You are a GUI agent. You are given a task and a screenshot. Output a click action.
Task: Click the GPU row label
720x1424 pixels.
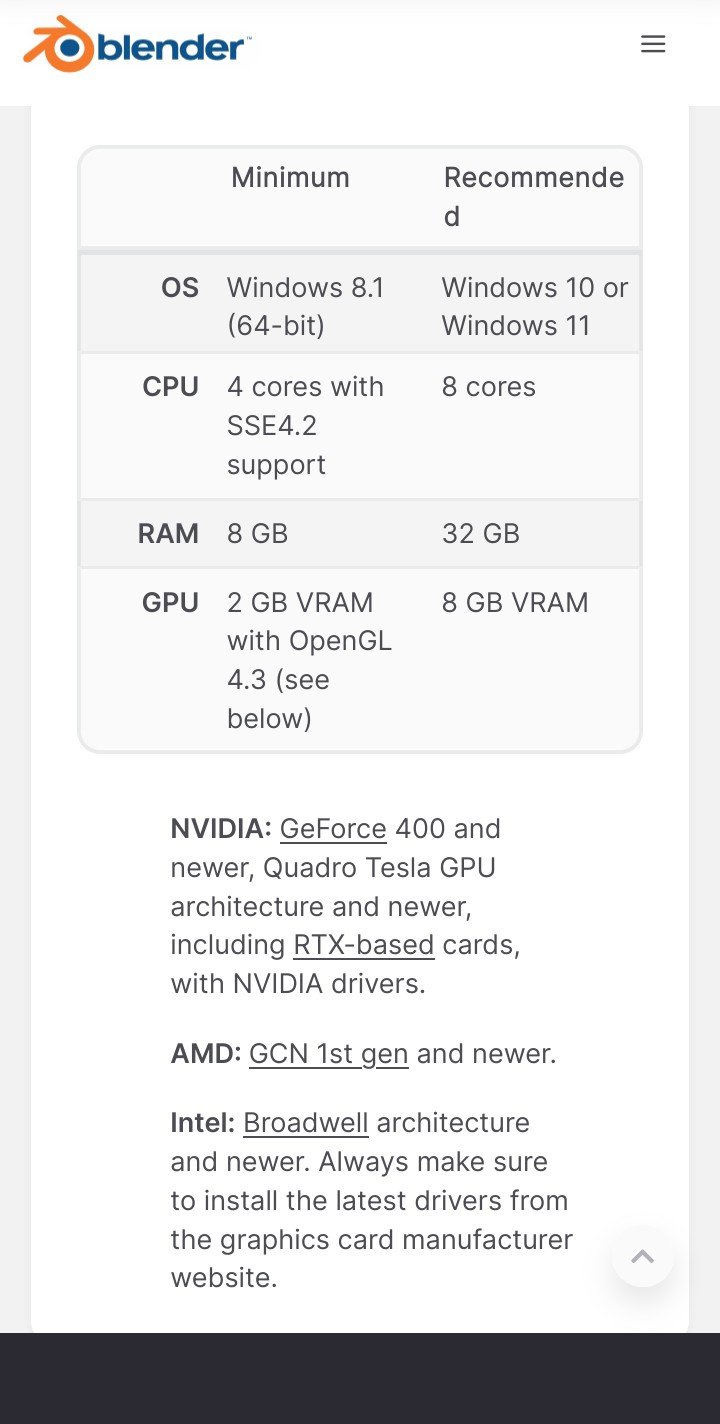coord(170,603)
